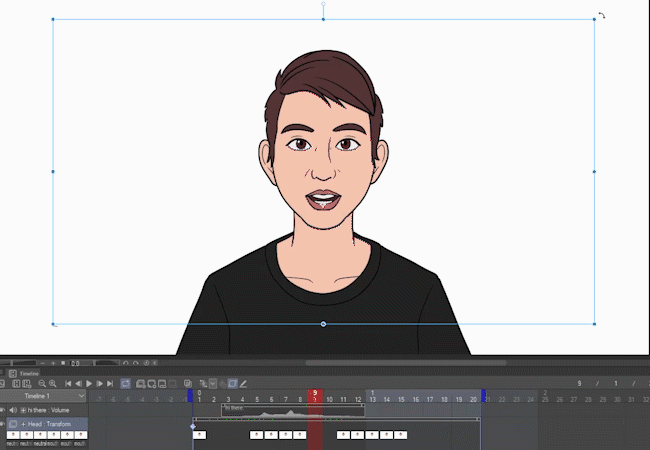Click frame 25 on the timeline ruler
The height and width of the screenshot is (450, 650).
[545, 399]
